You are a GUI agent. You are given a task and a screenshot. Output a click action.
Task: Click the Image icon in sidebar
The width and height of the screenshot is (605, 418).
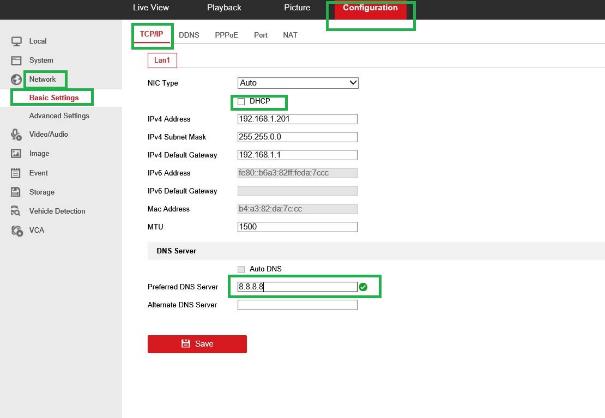coord(16,153)
